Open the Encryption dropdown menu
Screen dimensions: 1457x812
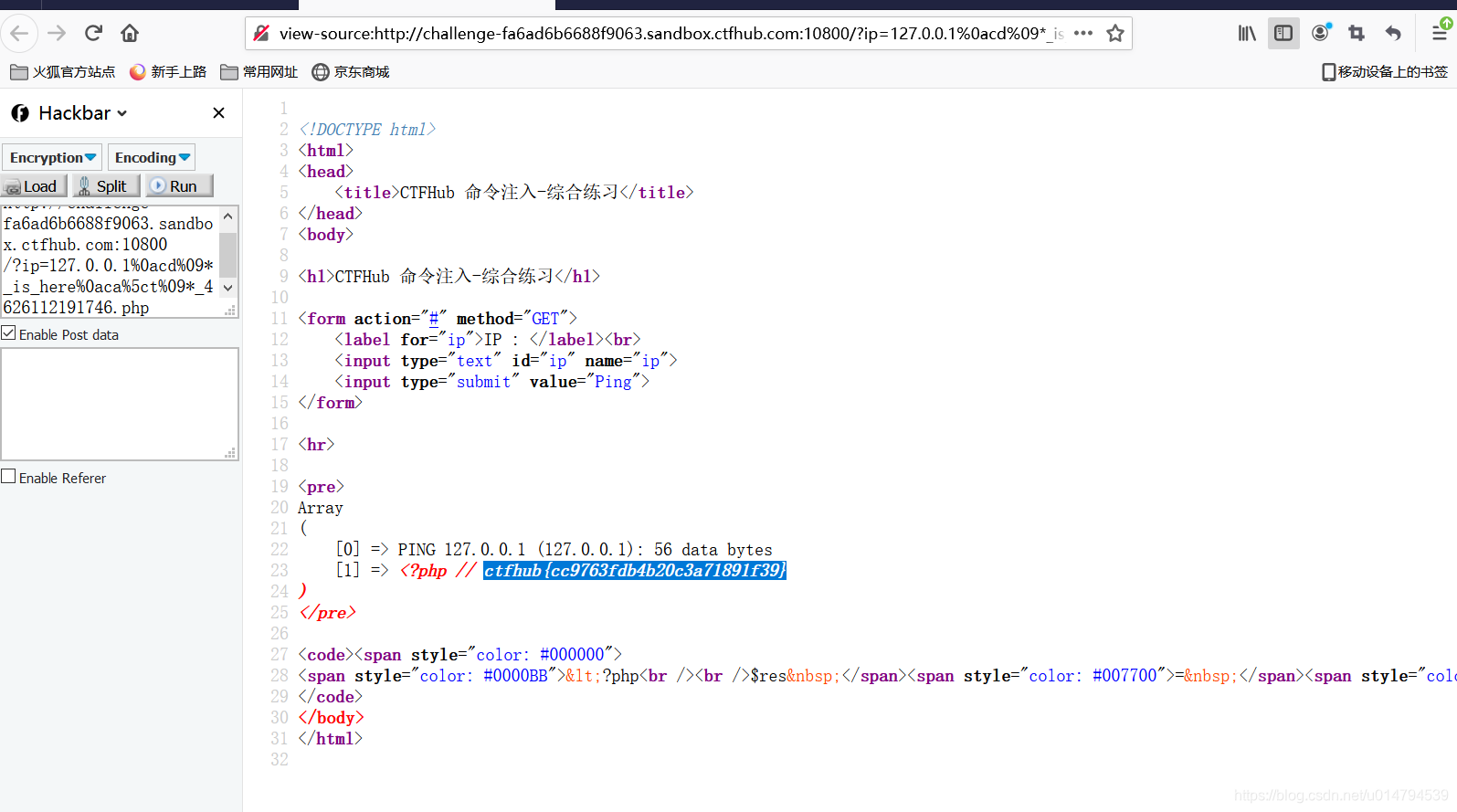pos(52,157)
